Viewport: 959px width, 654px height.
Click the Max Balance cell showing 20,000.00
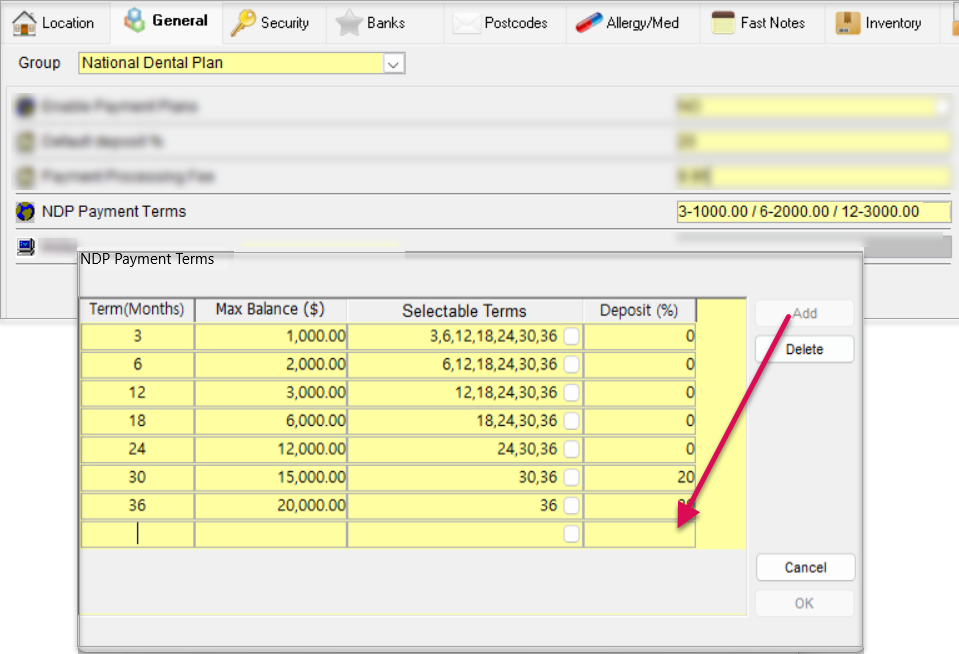(270, 505)
